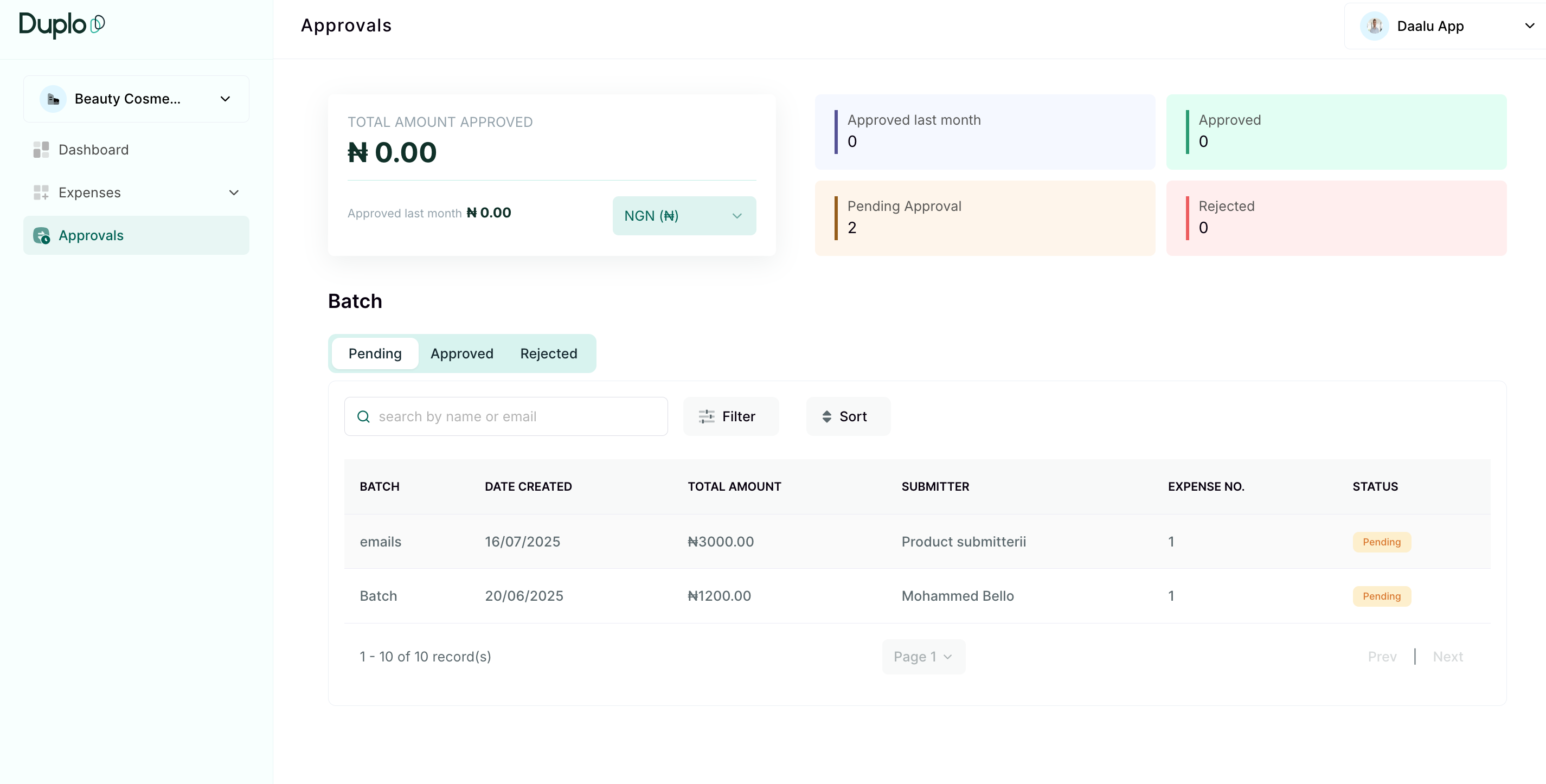Expand the Beauty Cosmetics business selector

coord(225,99)
